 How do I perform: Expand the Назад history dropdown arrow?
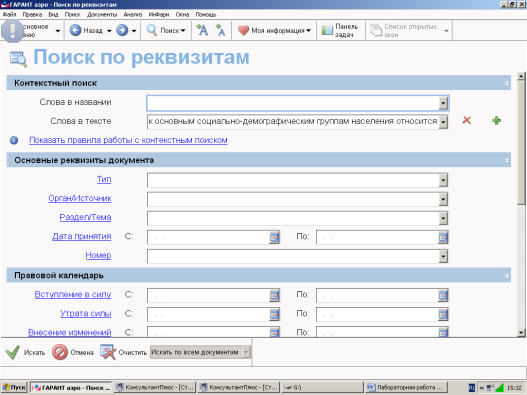click(x=109, y=31)
